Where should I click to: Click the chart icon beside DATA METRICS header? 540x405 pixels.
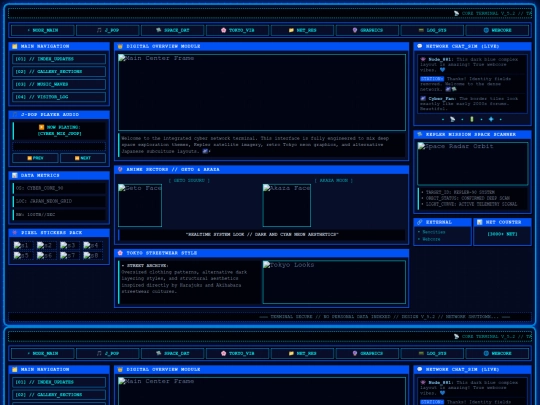pos(15,175)
